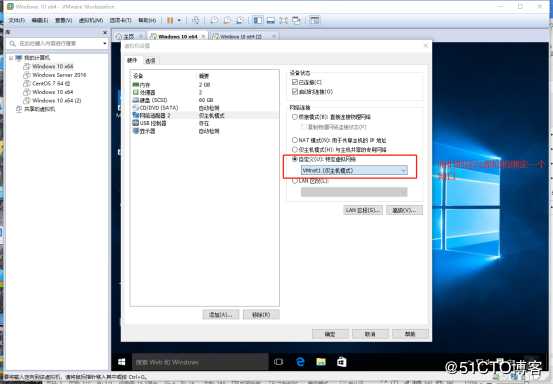553x385 pixels.
Task: Select the CD/DVD (SATA) device row
Action: click(x=204, y=108)
